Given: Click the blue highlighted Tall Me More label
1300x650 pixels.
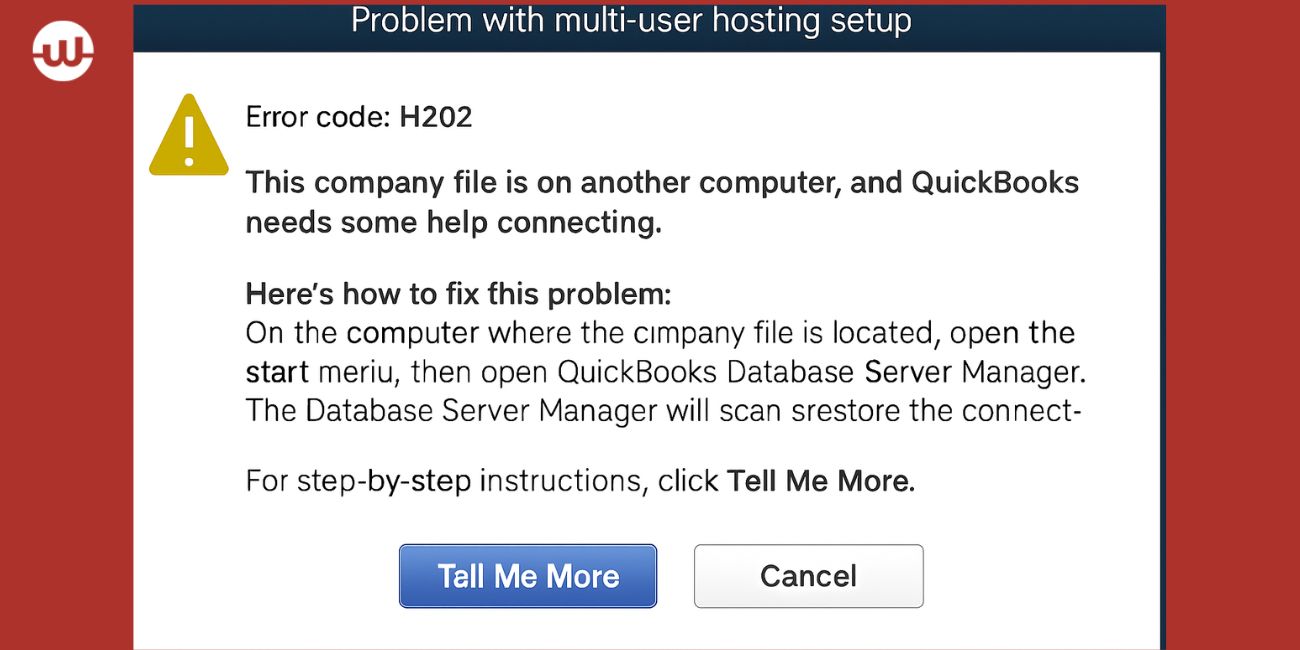Looking at the screenshot, I should (528, 575).
